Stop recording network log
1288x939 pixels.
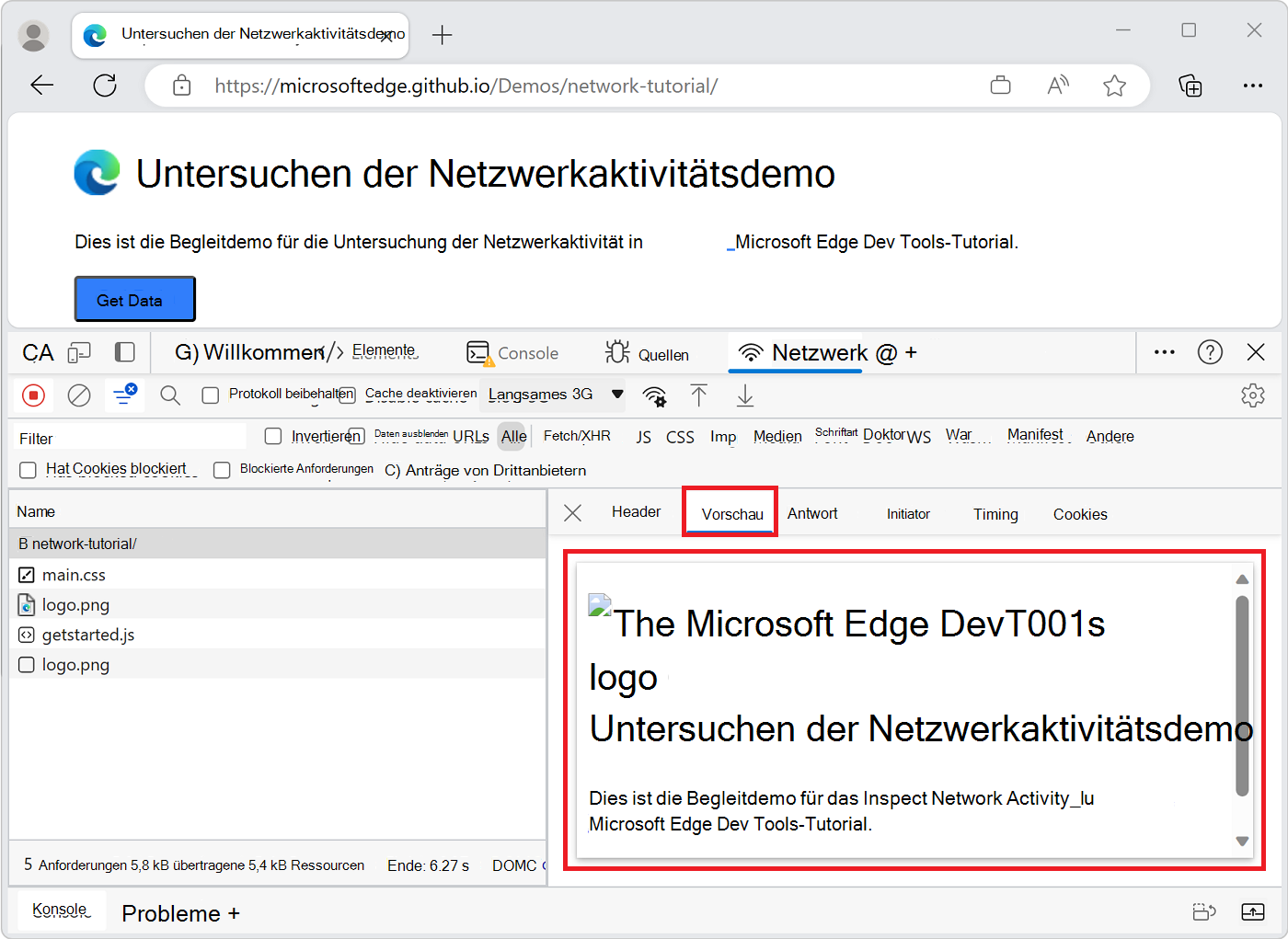pos(34,395)
